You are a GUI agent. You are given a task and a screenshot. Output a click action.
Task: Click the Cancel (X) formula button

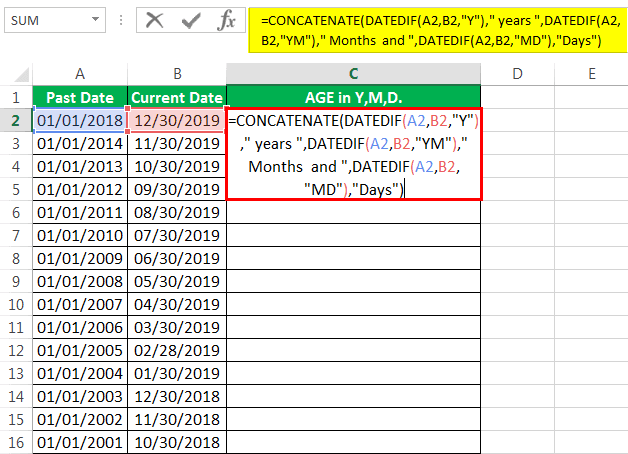154,21
